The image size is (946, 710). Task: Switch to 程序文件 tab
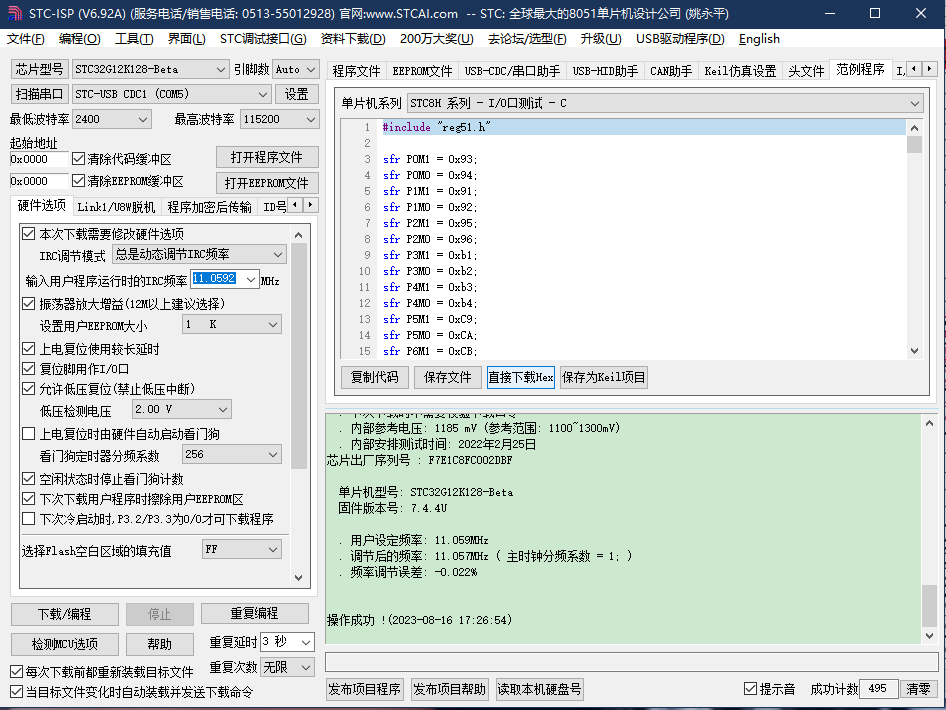pos(357,71)
